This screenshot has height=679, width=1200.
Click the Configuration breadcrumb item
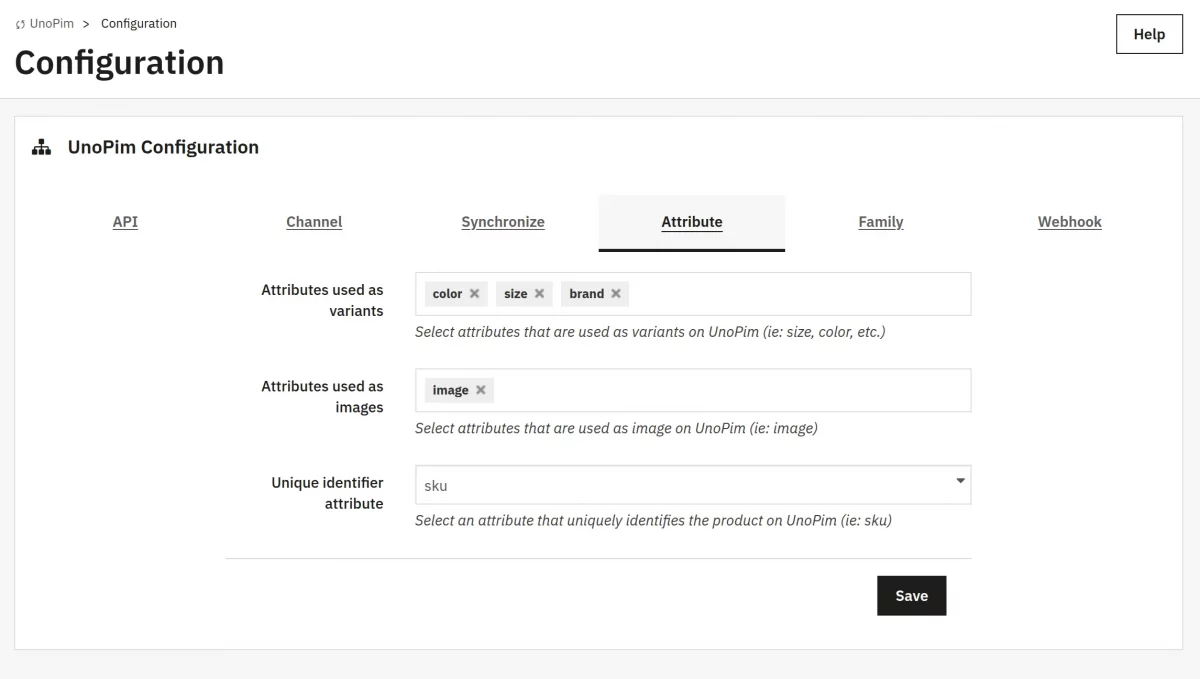tap(139, 24)
